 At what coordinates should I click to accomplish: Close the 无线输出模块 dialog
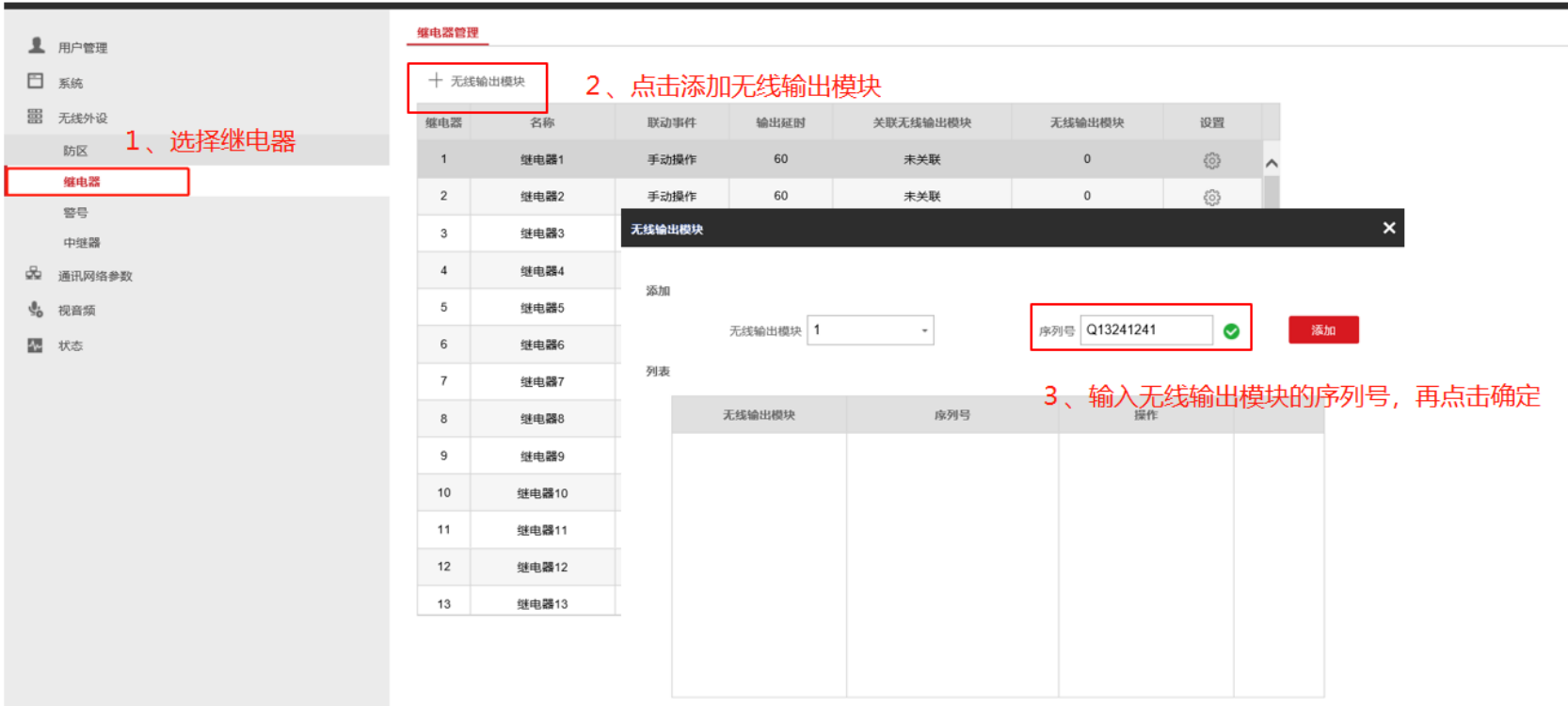[1389, 228]
